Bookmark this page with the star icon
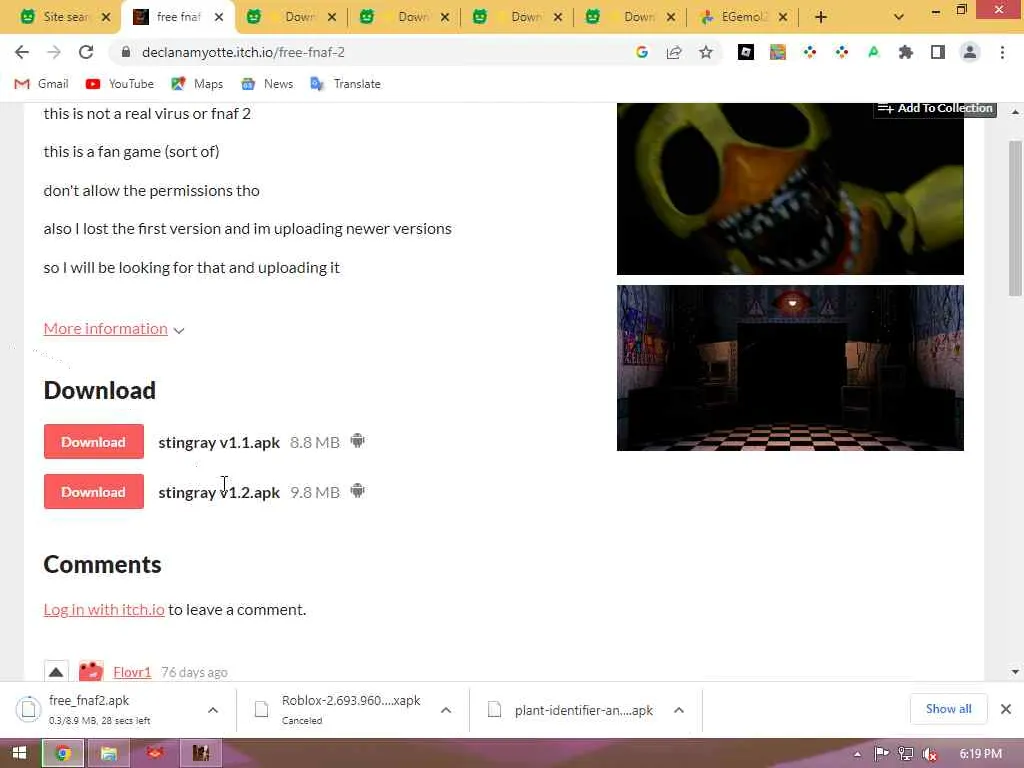The height and width of the screenshot is (768, 1024). 706,52
